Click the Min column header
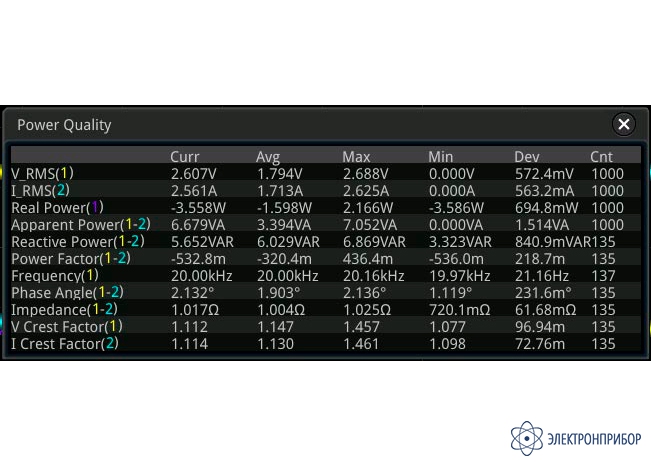This screenshot has height=466, width=651. tap(441, 157)
